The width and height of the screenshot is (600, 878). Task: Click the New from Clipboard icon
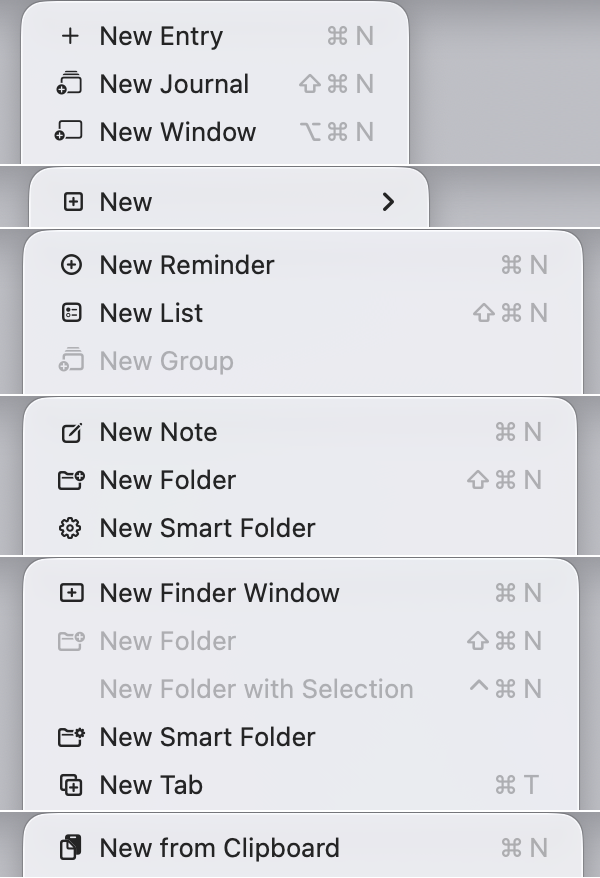click(70, 848)
